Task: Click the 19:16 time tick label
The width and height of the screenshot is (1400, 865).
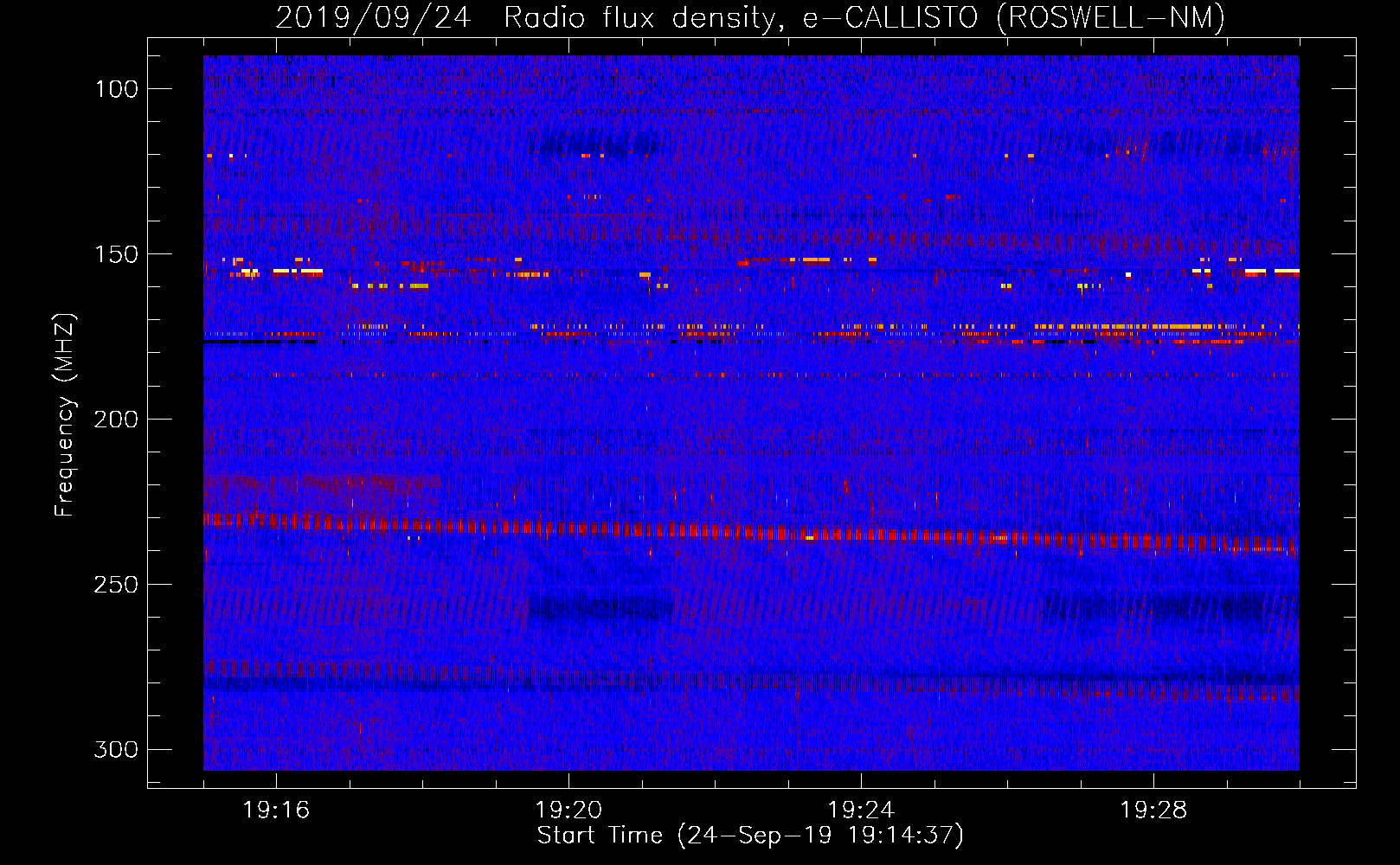Action: (276, 811)
